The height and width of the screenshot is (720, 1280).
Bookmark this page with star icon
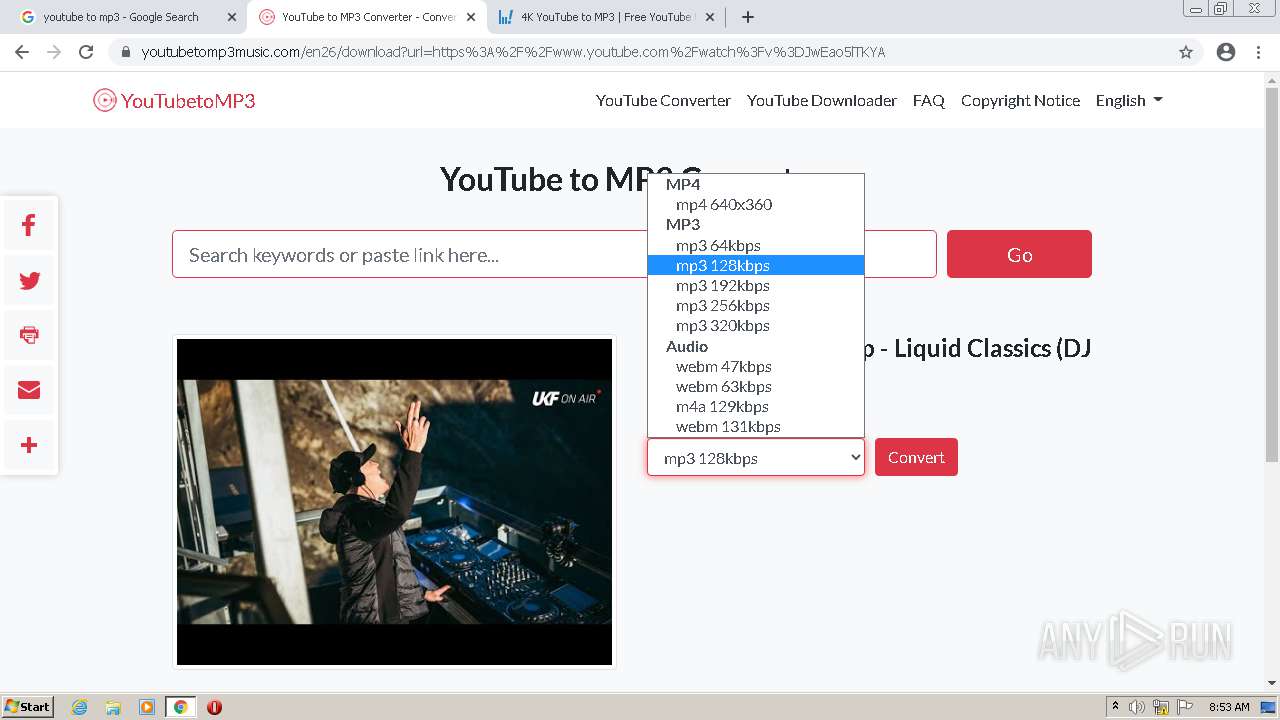click(1186, 52)
